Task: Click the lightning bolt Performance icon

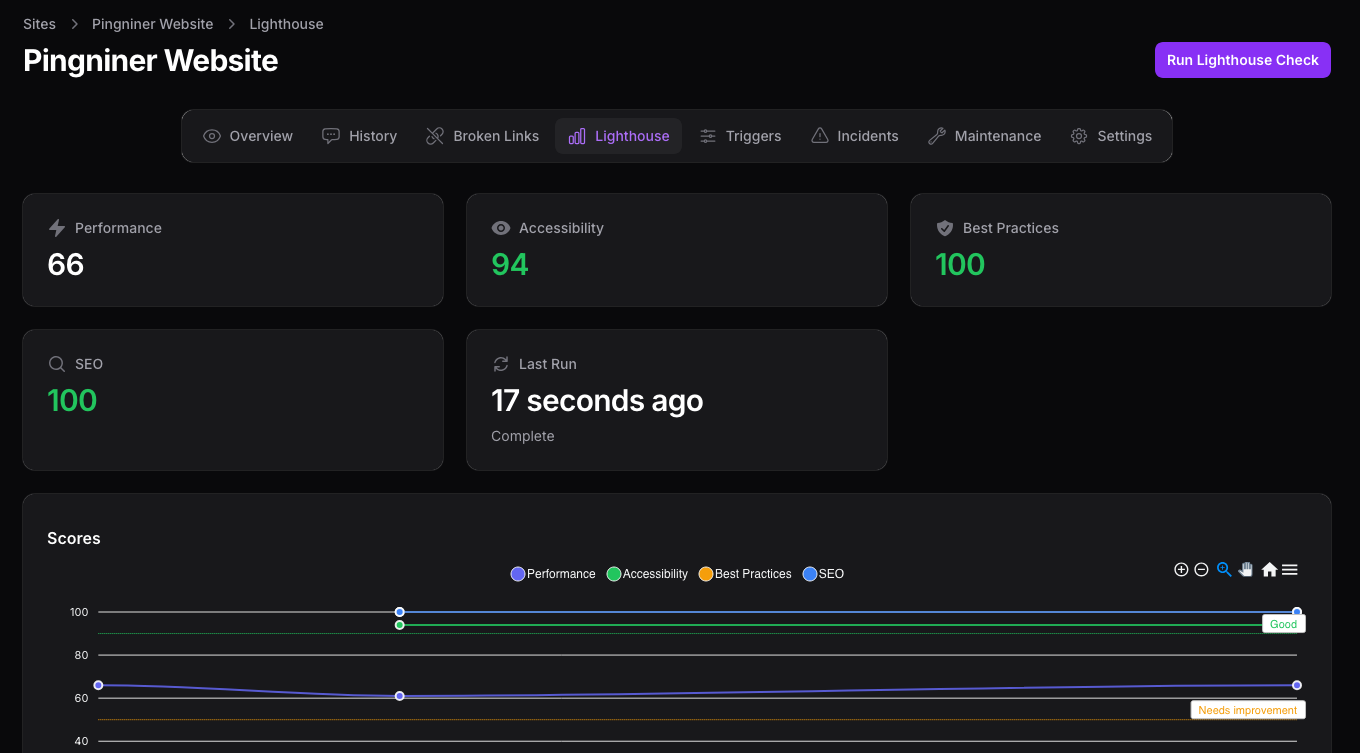Action: coord(57,228)
